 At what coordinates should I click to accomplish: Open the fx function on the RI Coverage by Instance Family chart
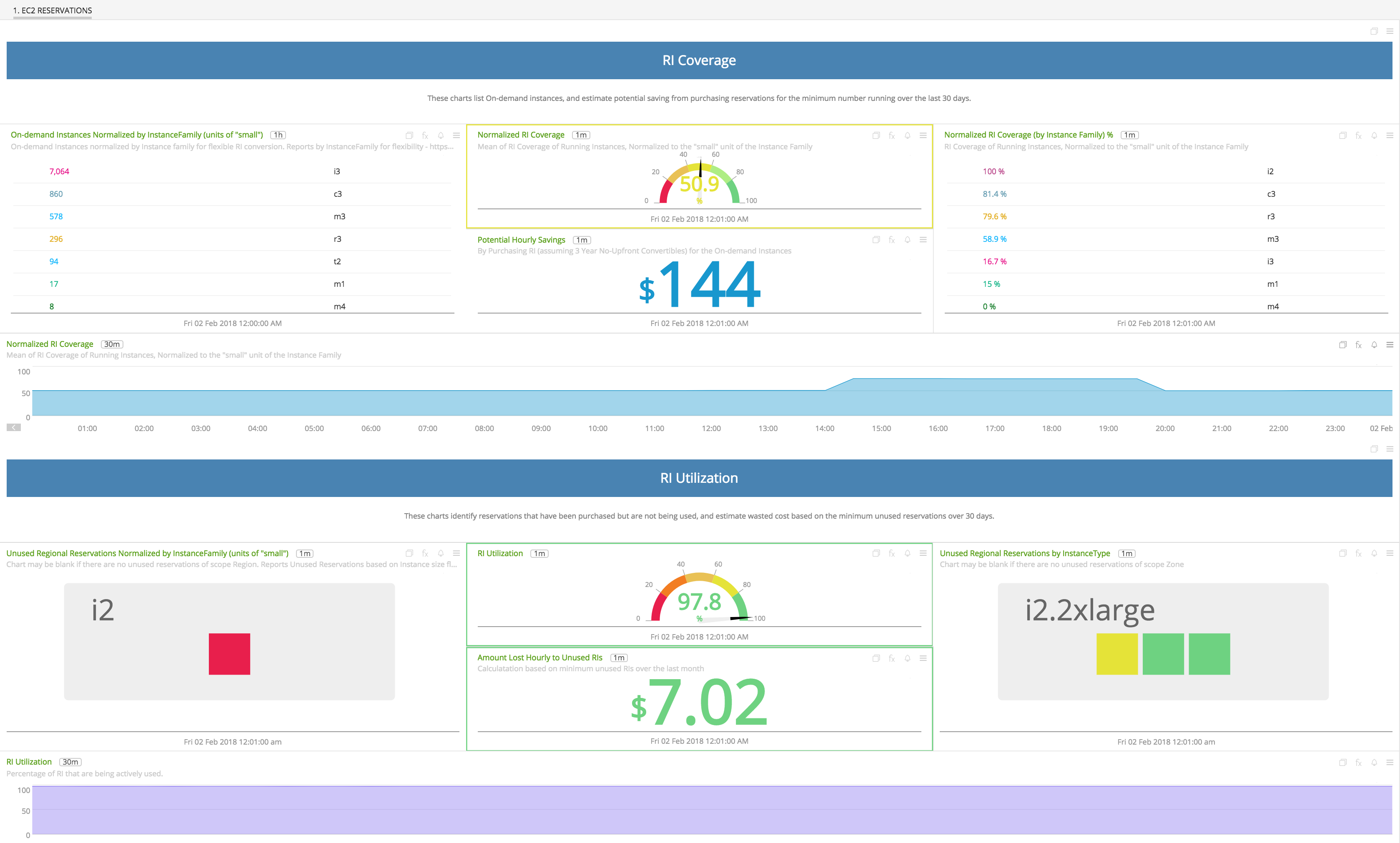pyautogui.click(x=1359, y=136)
